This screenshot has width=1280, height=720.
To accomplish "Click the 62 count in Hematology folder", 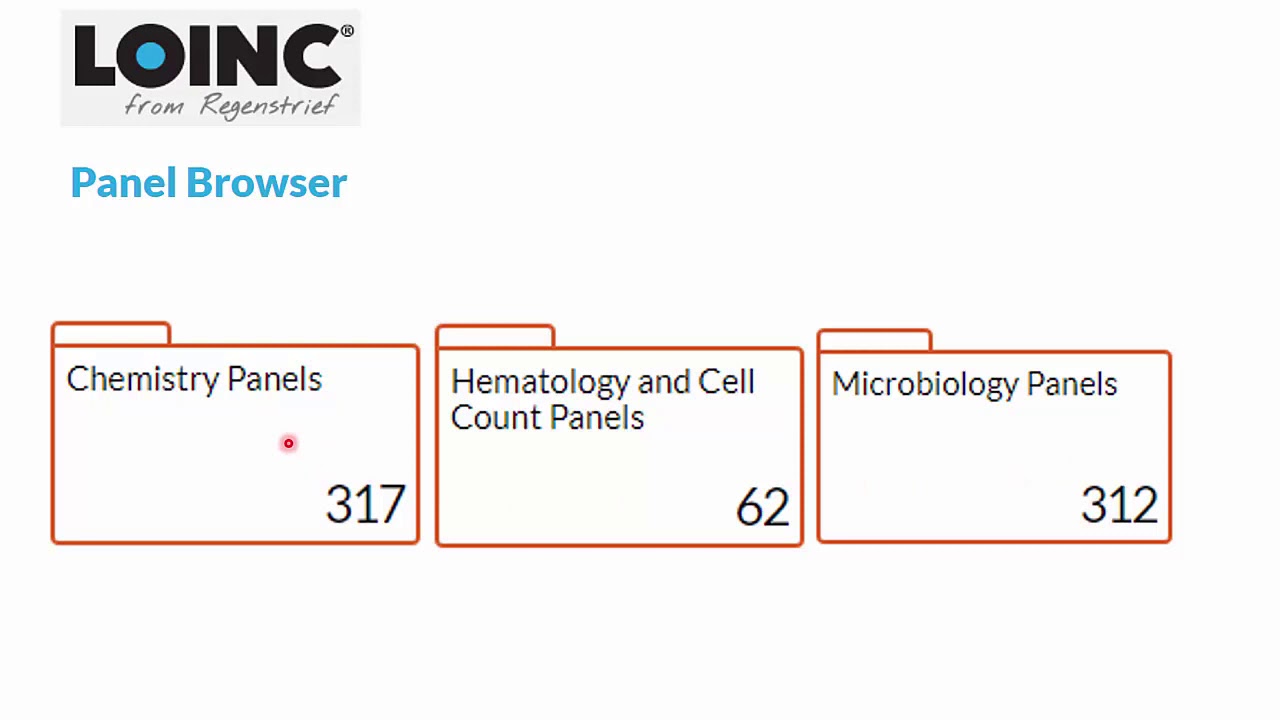I will coord(762,507).
